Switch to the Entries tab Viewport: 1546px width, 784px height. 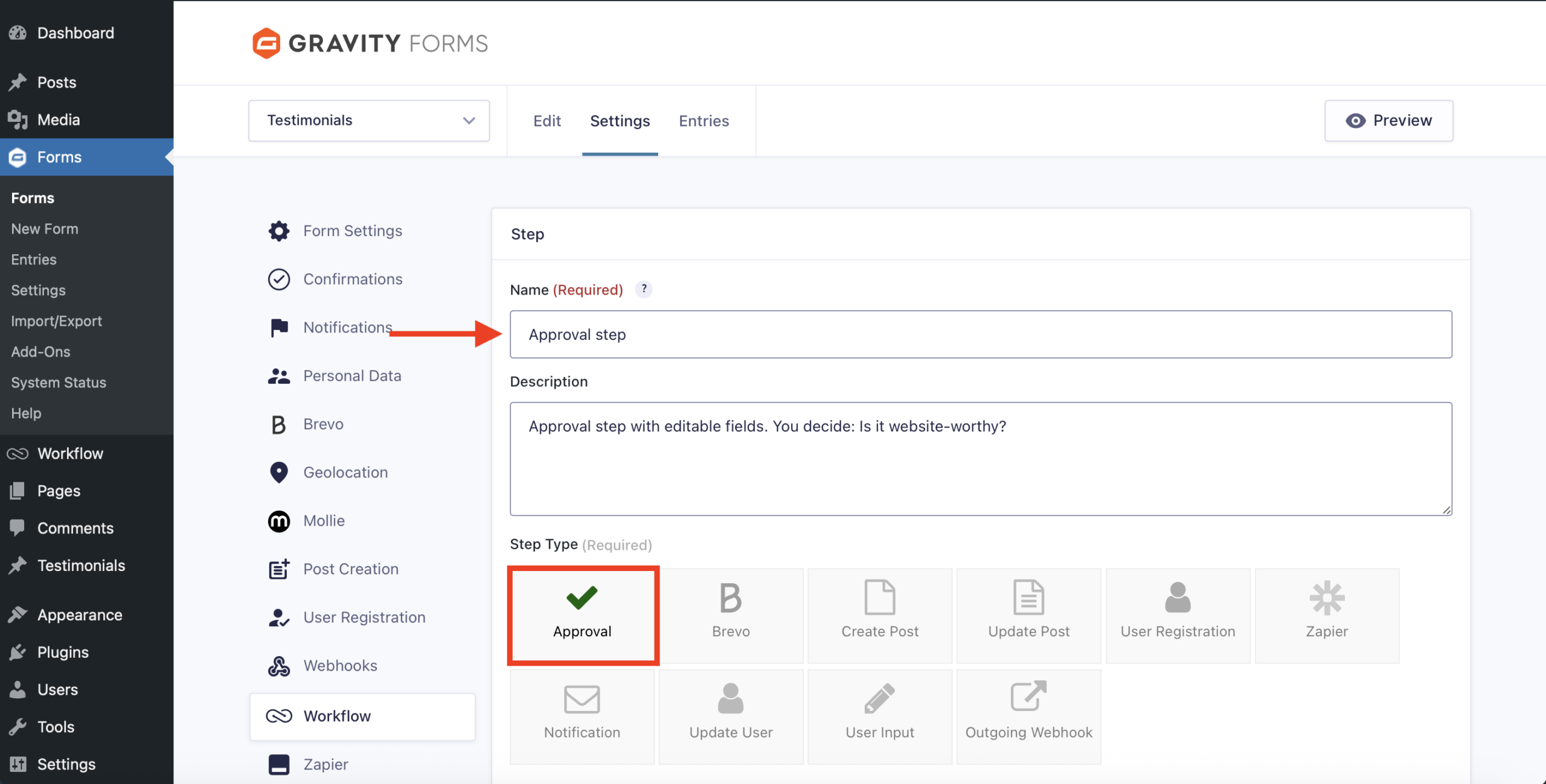704,121
